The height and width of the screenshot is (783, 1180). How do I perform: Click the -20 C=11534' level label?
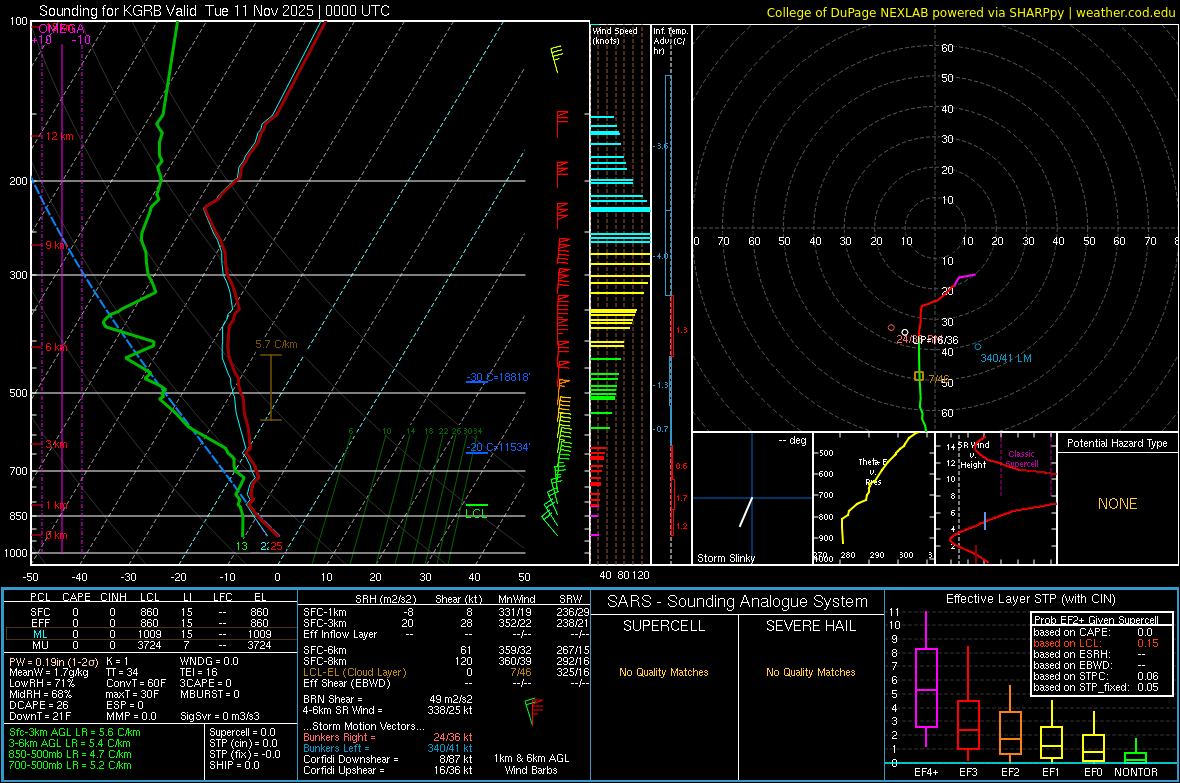pos(498,446)
